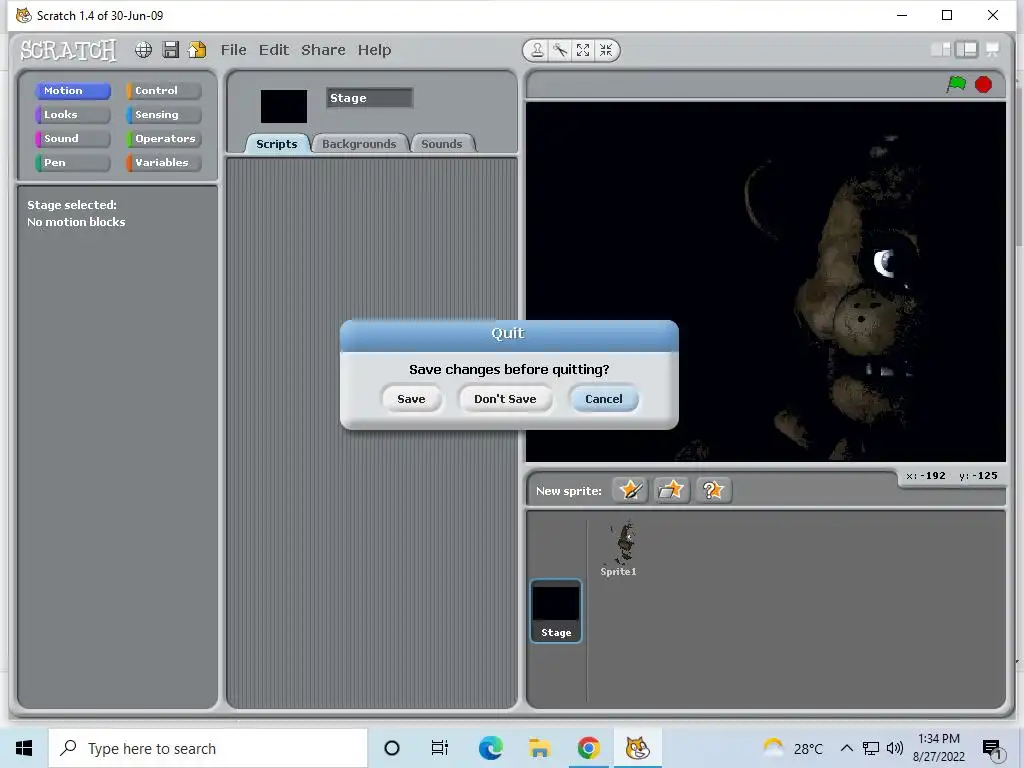Viewport: 1024px width, 768px height.
Task: Open the notification center icon
Action: (992, 748)
